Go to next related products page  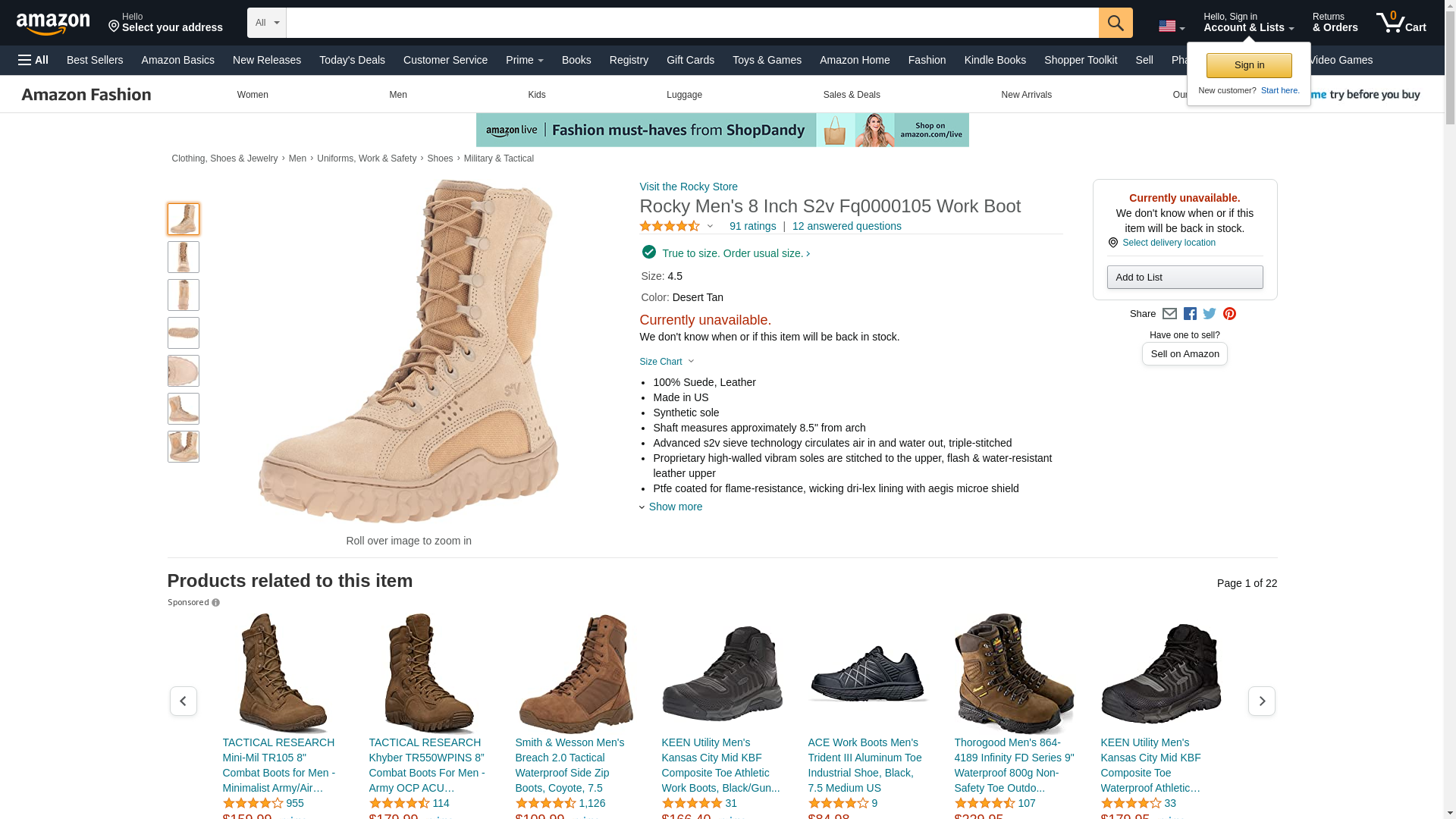point(1261,701)
